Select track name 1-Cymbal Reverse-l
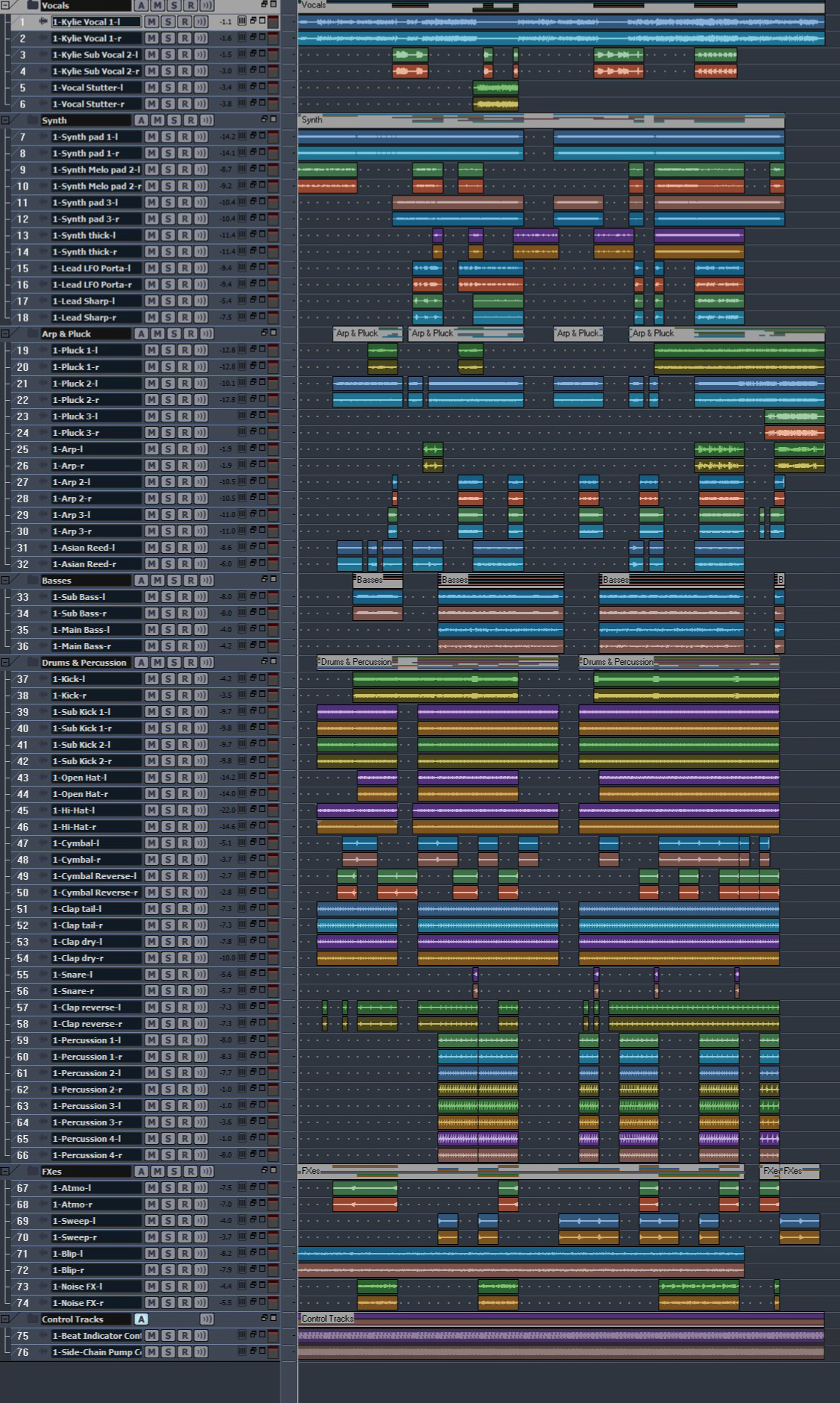 click(95, 876)
